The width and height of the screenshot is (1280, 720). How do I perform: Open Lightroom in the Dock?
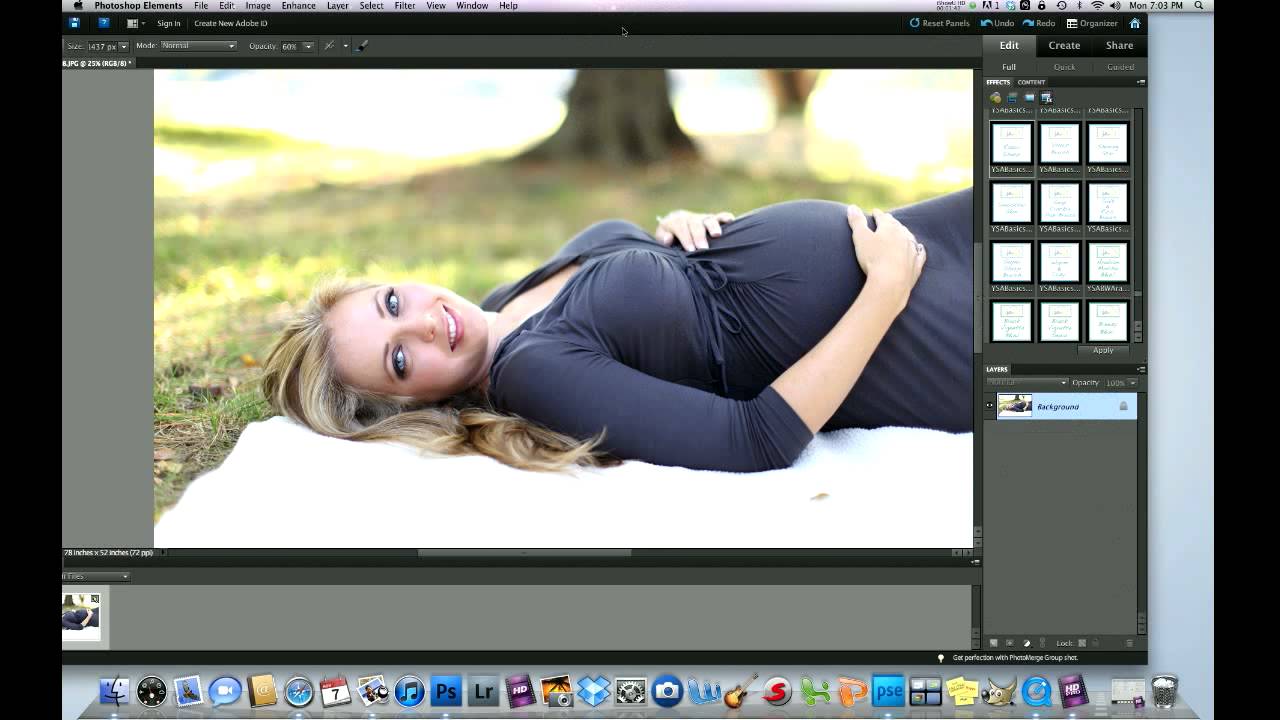(x=483, y=691)
